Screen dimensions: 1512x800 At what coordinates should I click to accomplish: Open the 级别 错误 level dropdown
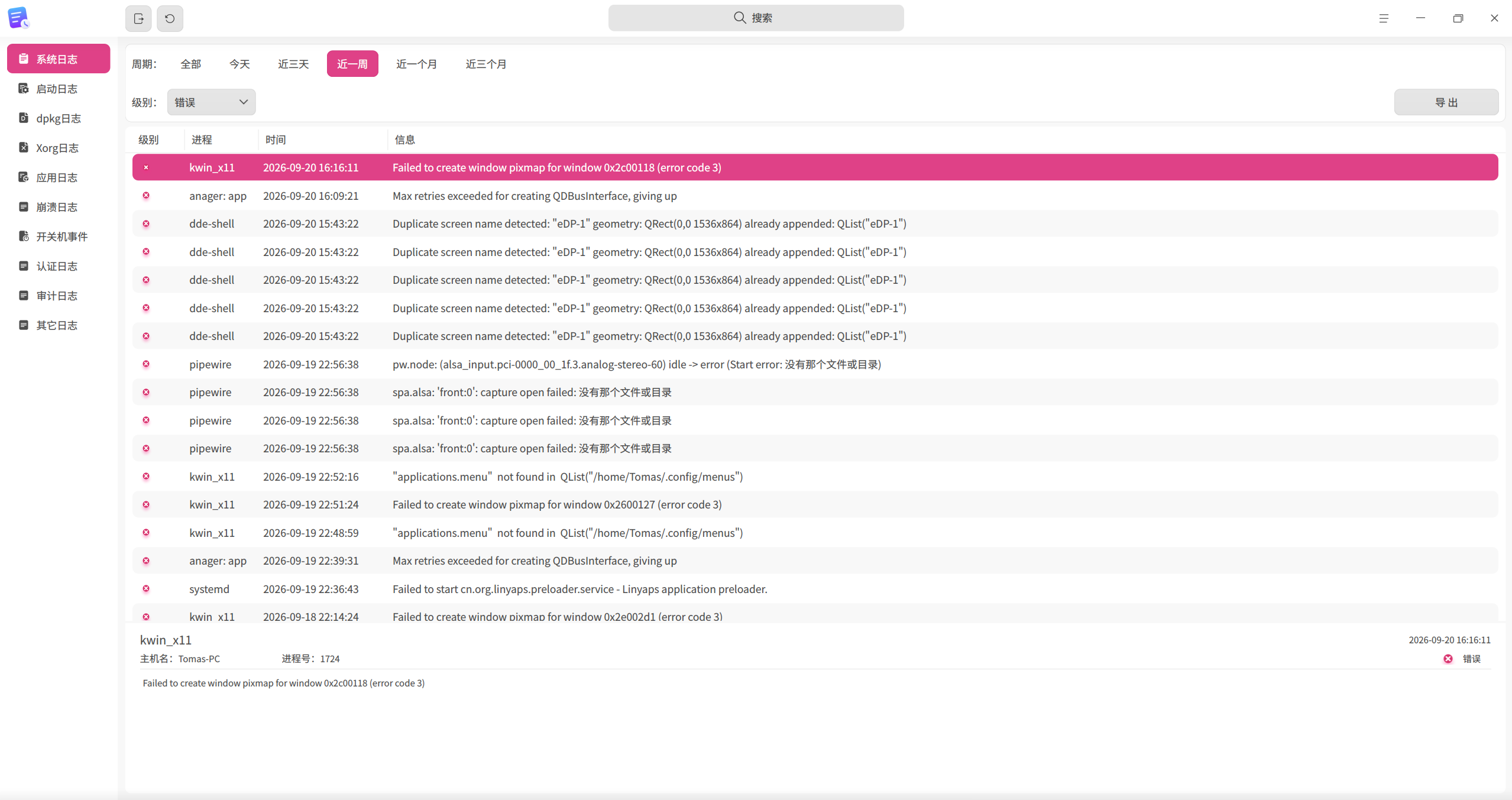[x=212, y=102]
